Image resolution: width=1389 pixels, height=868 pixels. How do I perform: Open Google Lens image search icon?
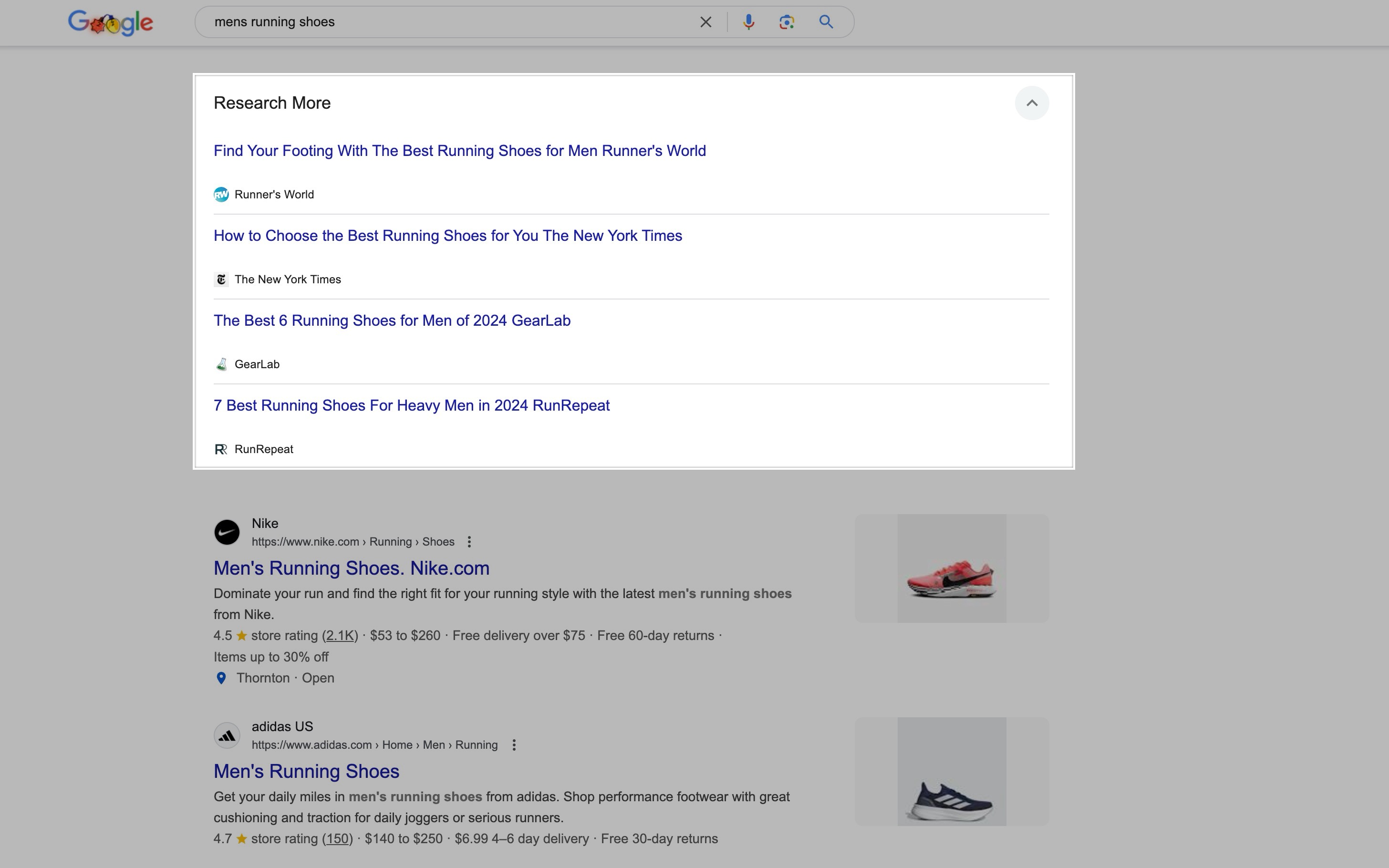[786, 22]
